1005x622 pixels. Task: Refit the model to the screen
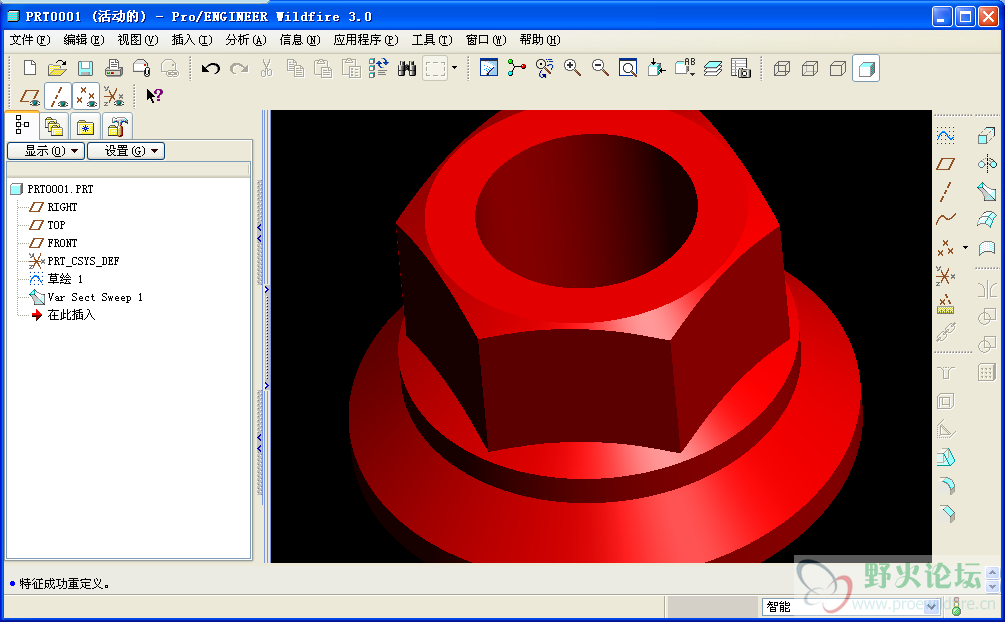coord(628,68)
